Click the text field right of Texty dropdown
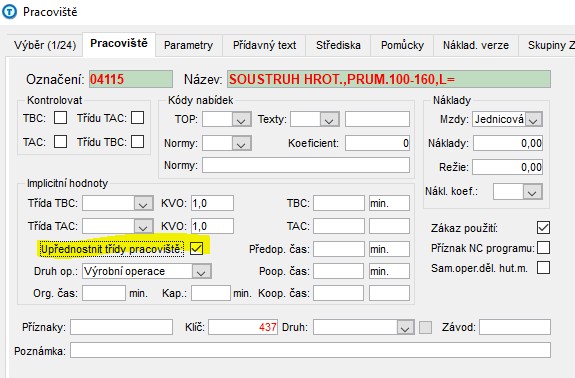The width and height of the screenshot is (575, 378). (377, 120)
